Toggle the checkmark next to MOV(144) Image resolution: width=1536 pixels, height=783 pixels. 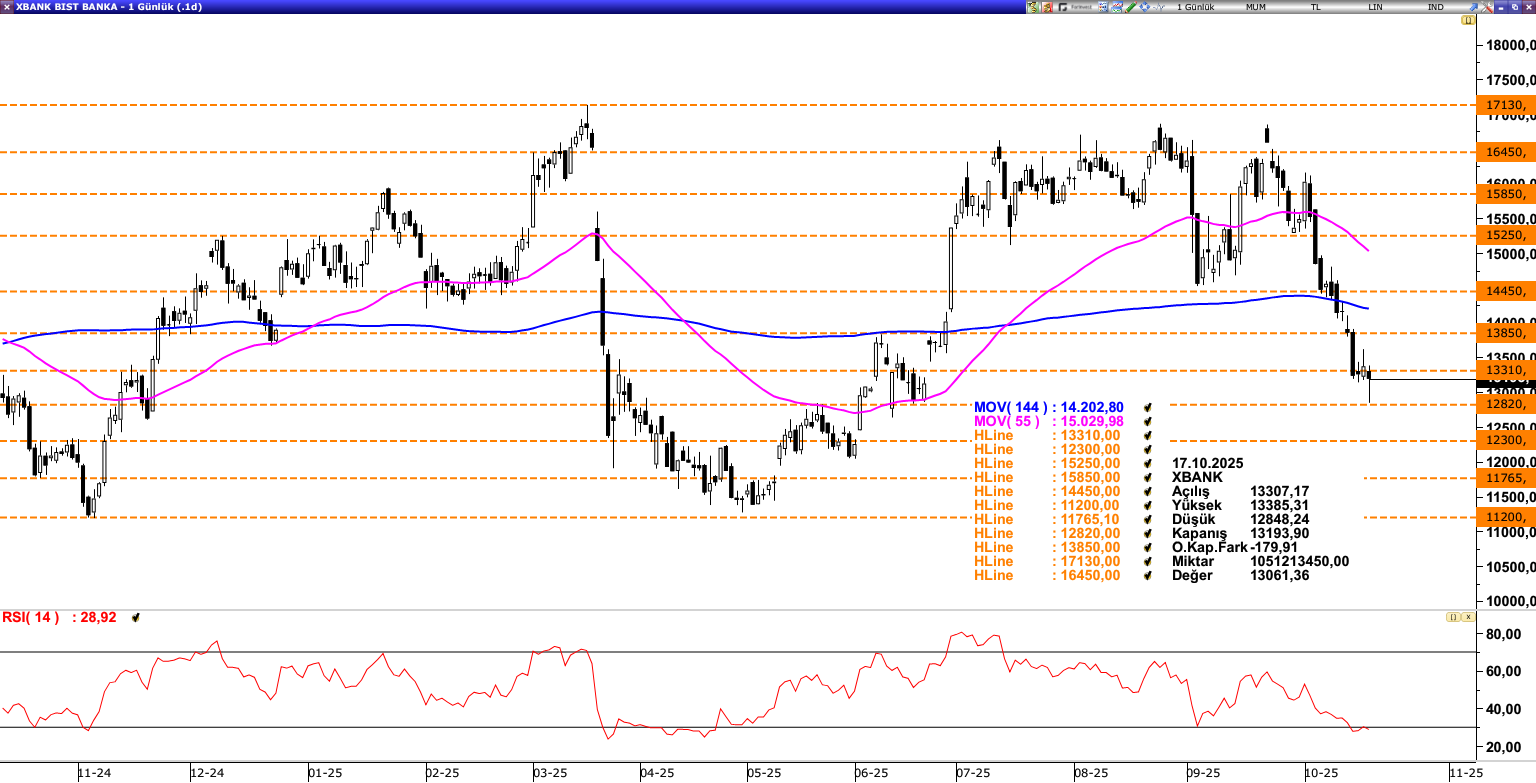point(1148,407)
